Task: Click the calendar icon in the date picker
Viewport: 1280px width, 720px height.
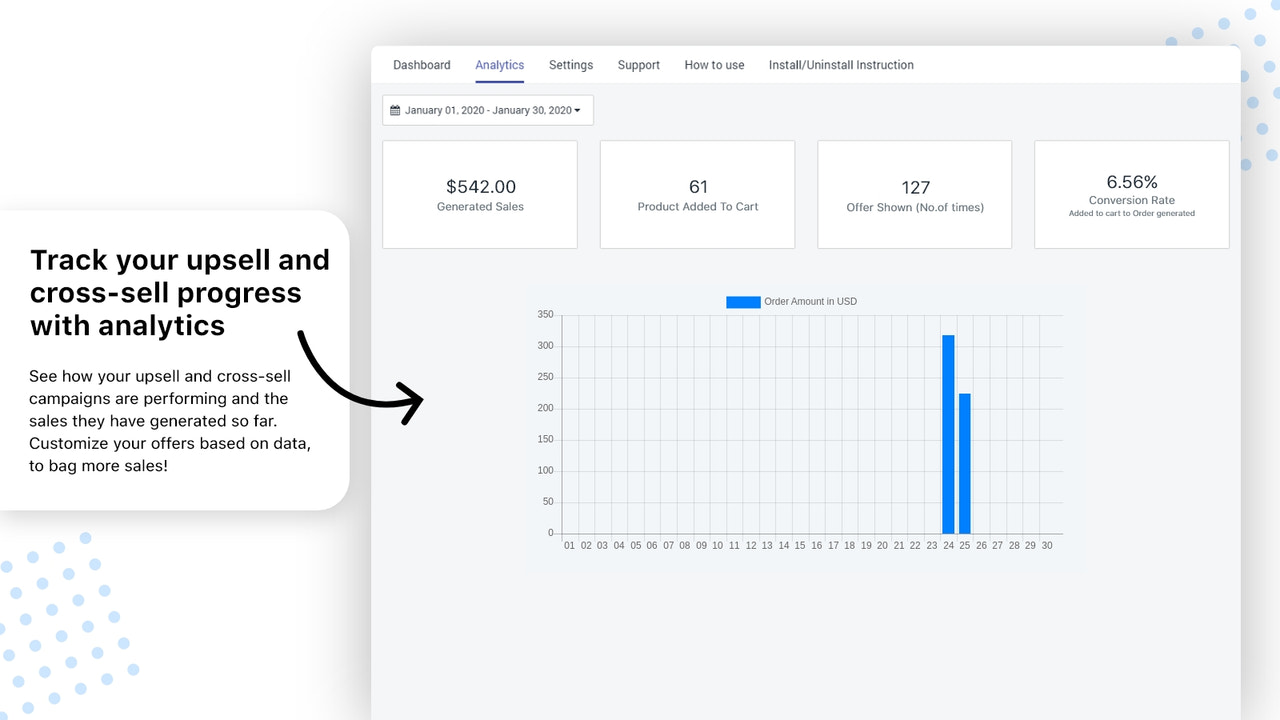Action: (x=395, y=110)
